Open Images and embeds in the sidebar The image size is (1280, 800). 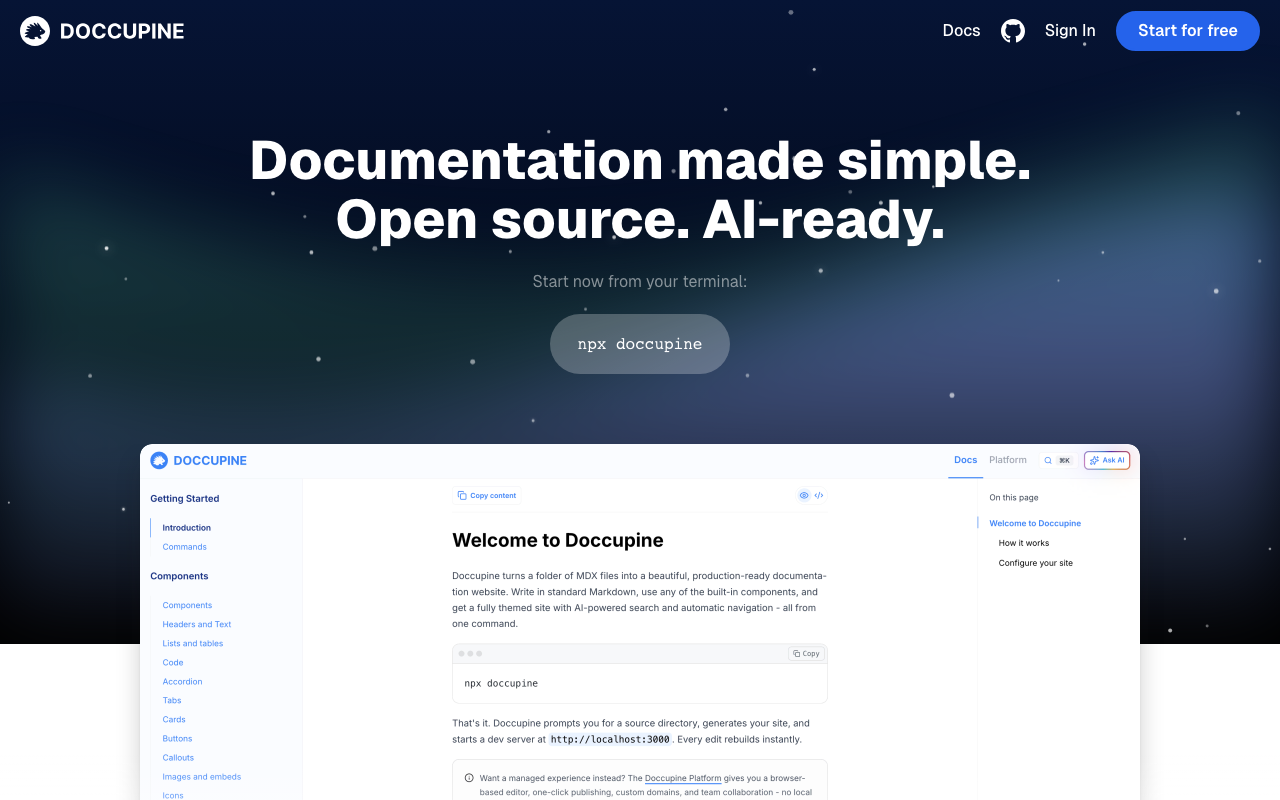tap(202, 776)
